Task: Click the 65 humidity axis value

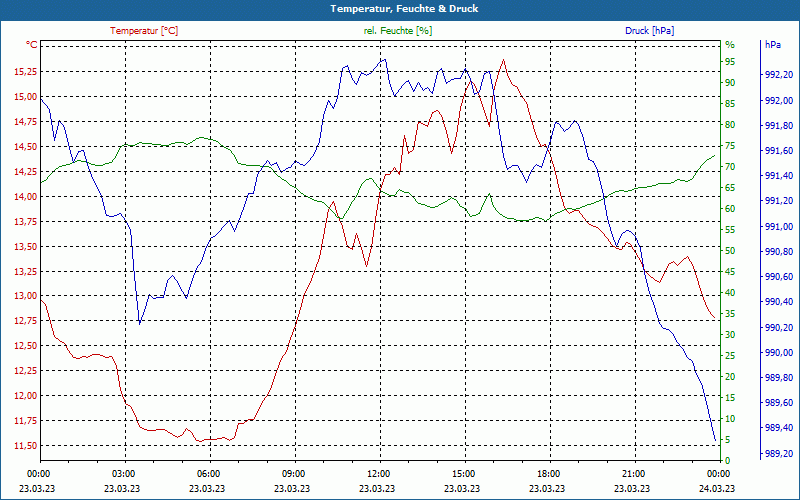Action: pyautogui.click(x=730, y=188)
